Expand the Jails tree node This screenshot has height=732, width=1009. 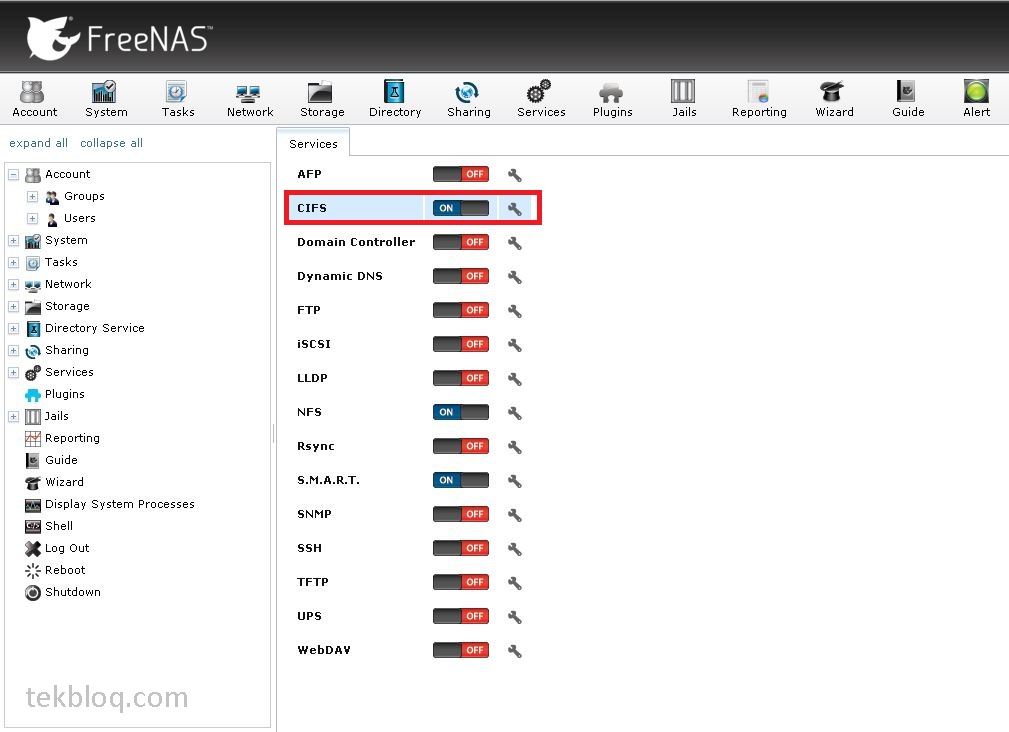pyautogui.click(x=14, y=416)
